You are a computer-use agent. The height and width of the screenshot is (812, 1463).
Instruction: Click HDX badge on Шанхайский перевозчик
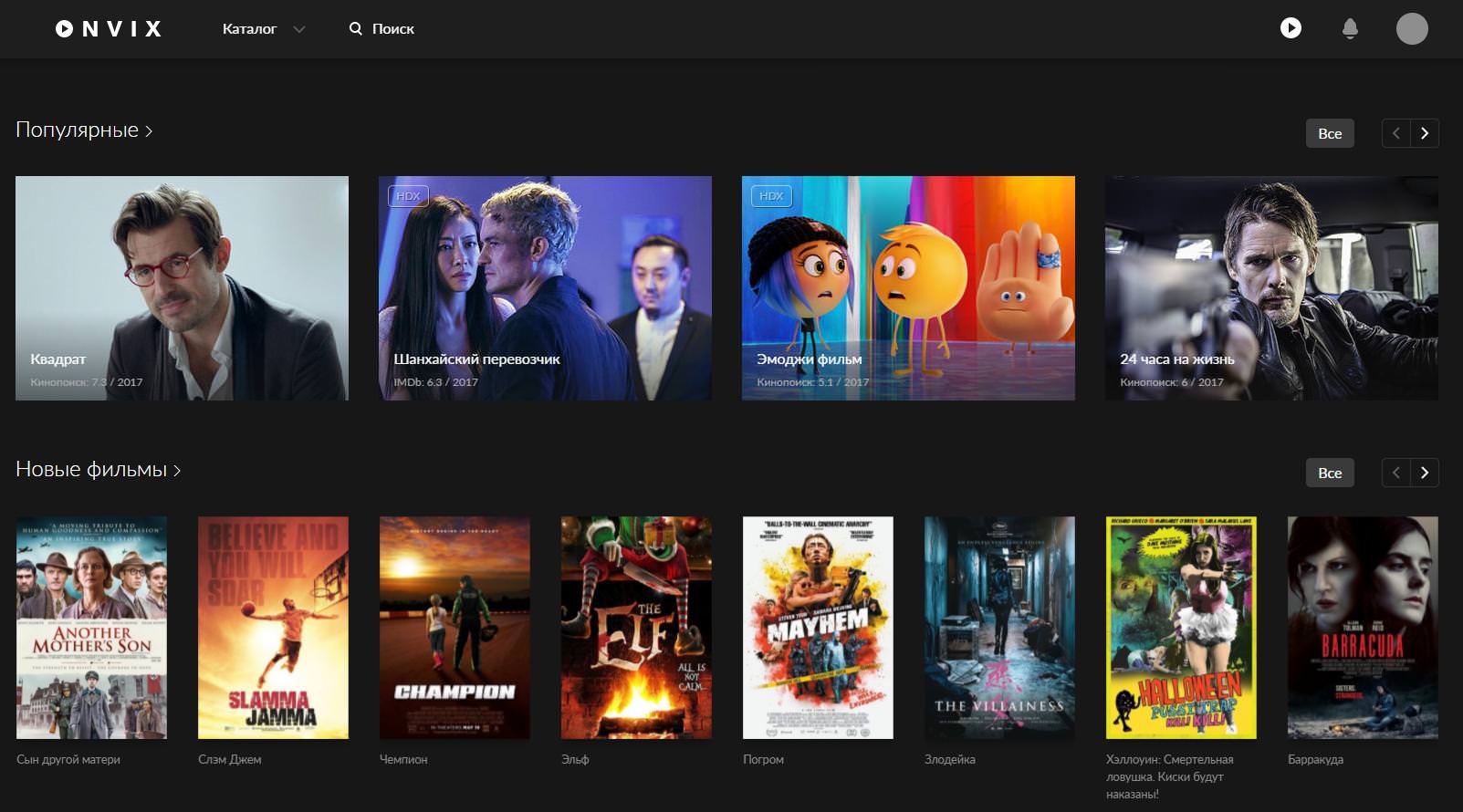pyautogui.click(x=408, y=196)
